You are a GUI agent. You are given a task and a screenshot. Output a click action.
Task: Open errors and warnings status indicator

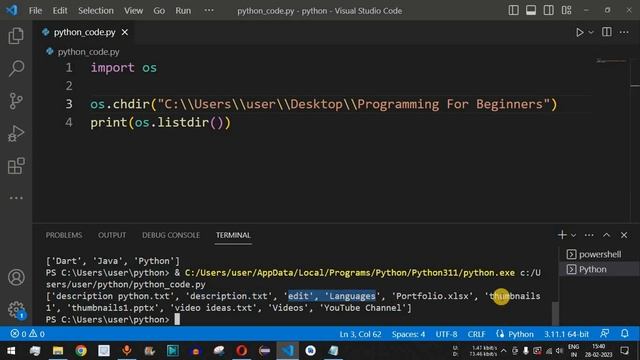pyautogui.click(x=27, y=334)
